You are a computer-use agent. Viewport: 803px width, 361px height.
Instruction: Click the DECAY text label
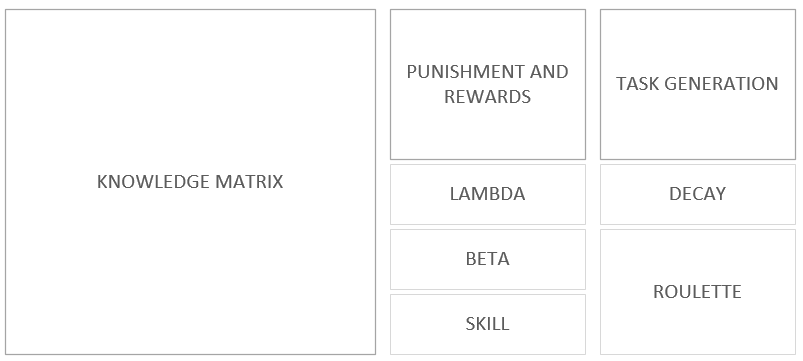pyautogui.click(x=698, y=194)
